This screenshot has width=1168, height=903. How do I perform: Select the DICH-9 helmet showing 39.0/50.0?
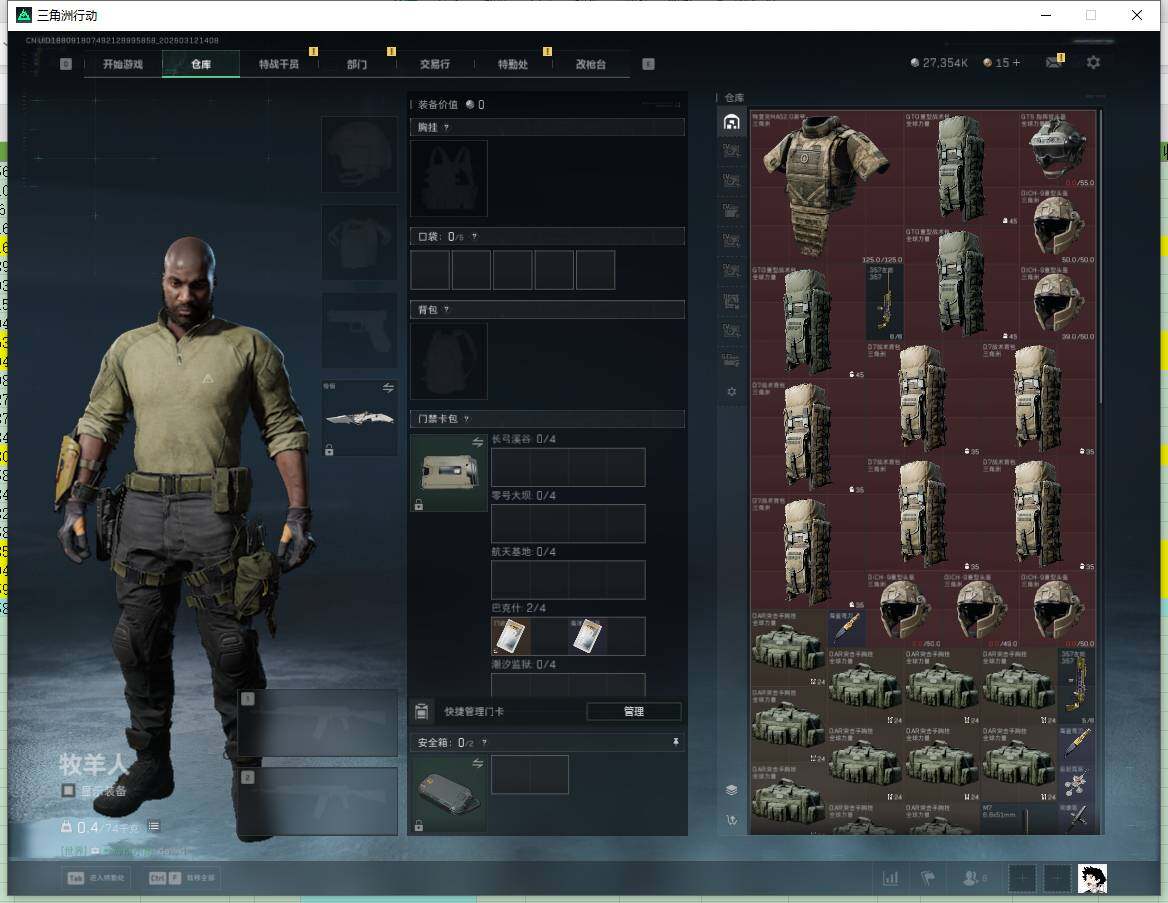click(x=1057, y=302)
